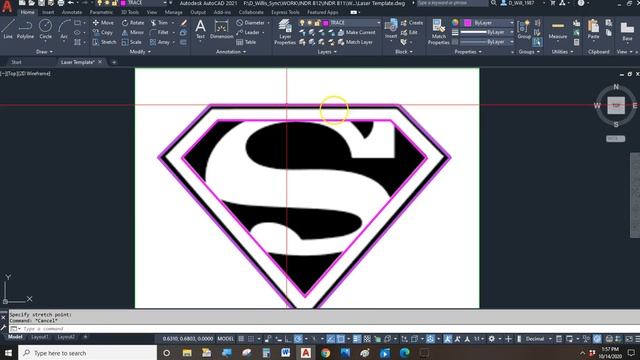Click Create block button
This screenshot has height=360, width=640.
(x=412, y=23)
